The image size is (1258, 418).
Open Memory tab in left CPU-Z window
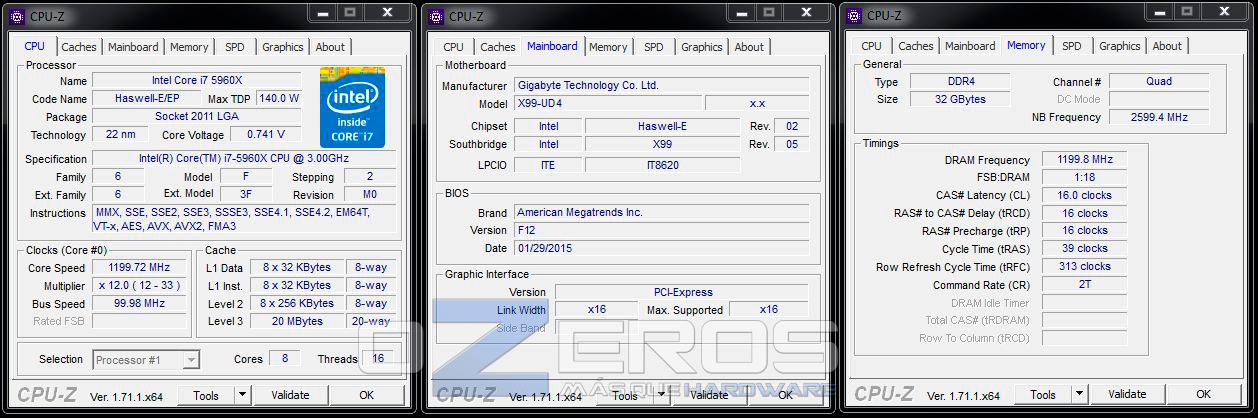(x=189, y=47)
